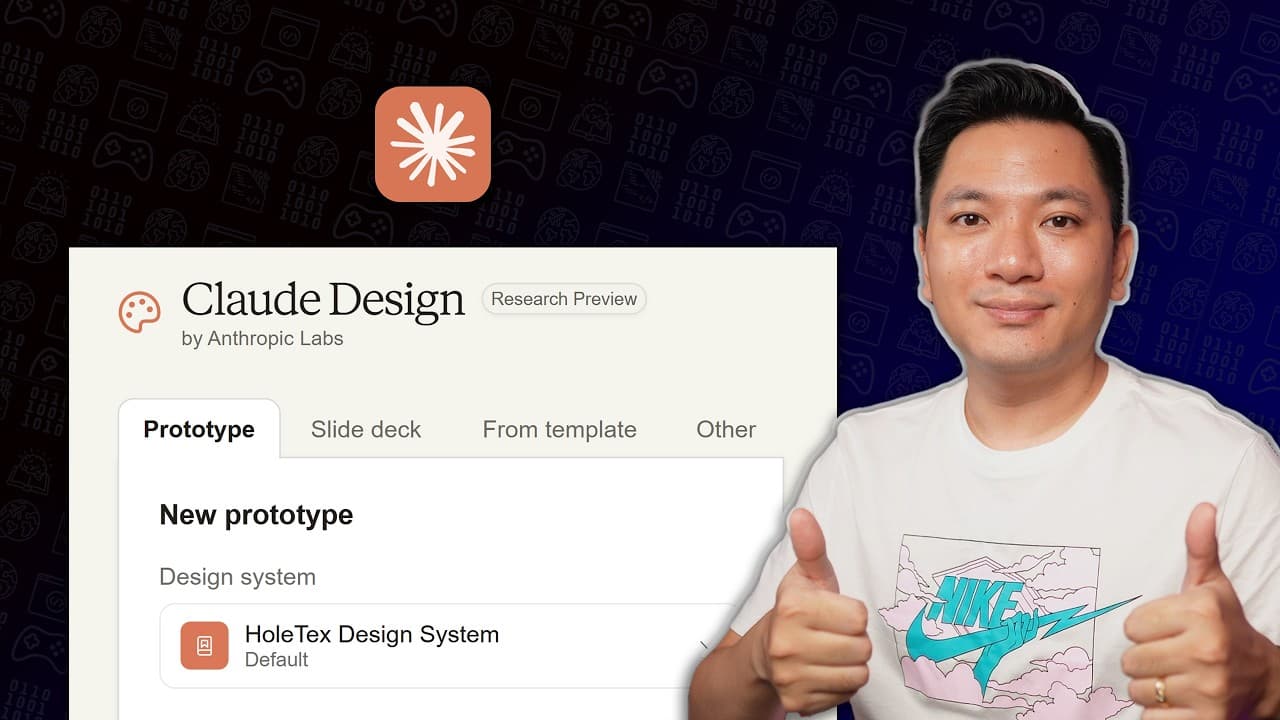1280x720 pixels.
Task: Switch to the Slide deck tab
Action: pyautogui.click(x=366, y=429)
